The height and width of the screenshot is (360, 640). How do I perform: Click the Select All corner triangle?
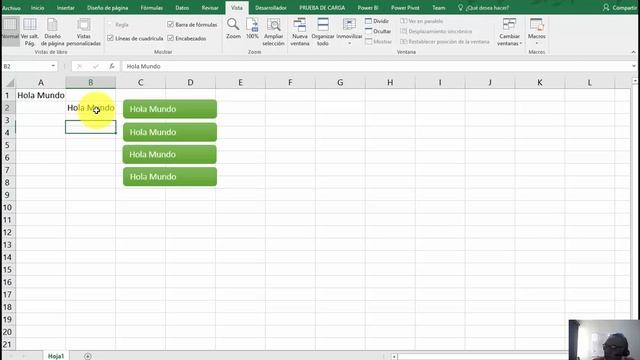(10, 83)
